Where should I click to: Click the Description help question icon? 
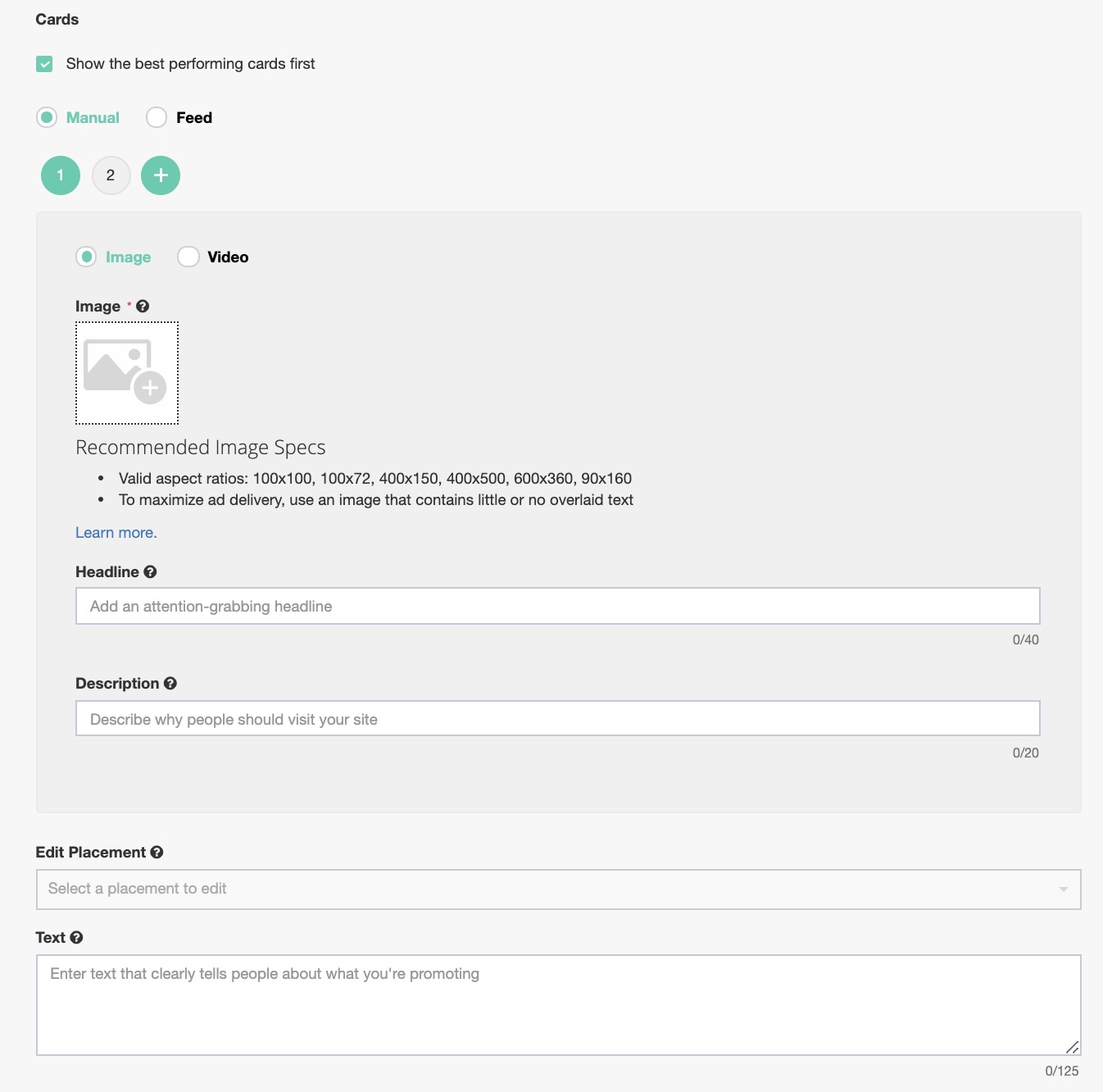[x=170, y=683]
